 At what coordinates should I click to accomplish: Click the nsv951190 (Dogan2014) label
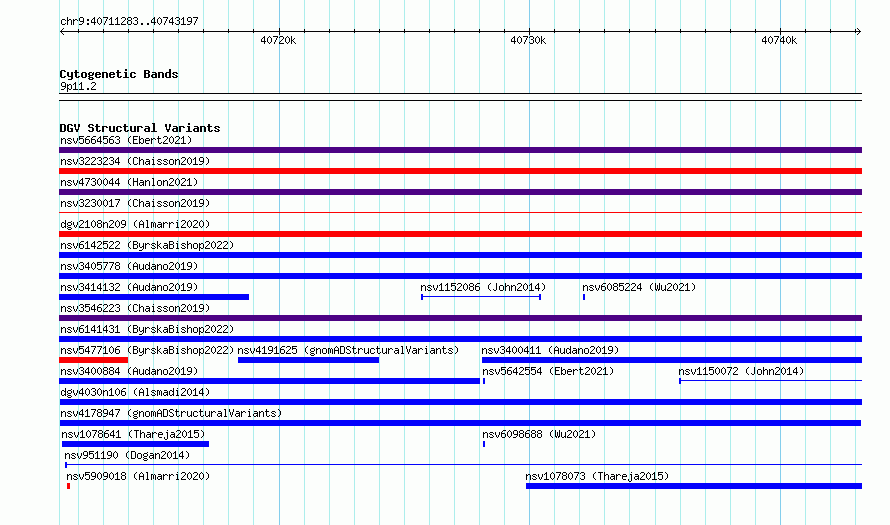pos(127,455)
